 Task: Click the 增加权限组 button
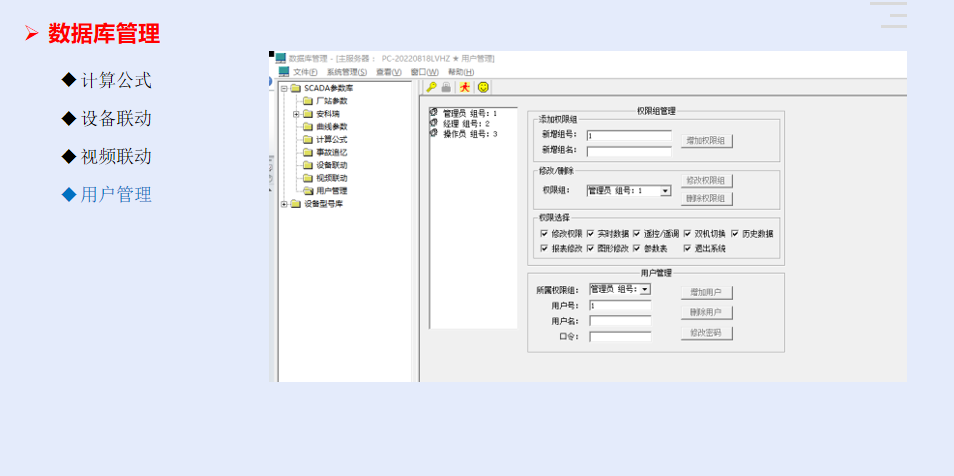708,141
